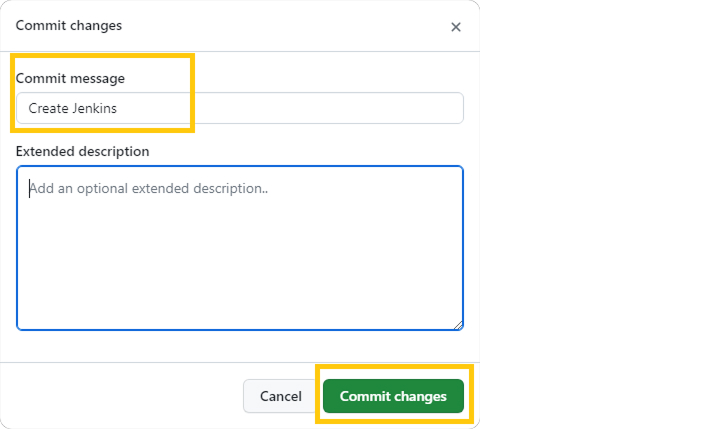716x429 pixels.
Task: Click the Commit message input field
Action: point(240,108)
